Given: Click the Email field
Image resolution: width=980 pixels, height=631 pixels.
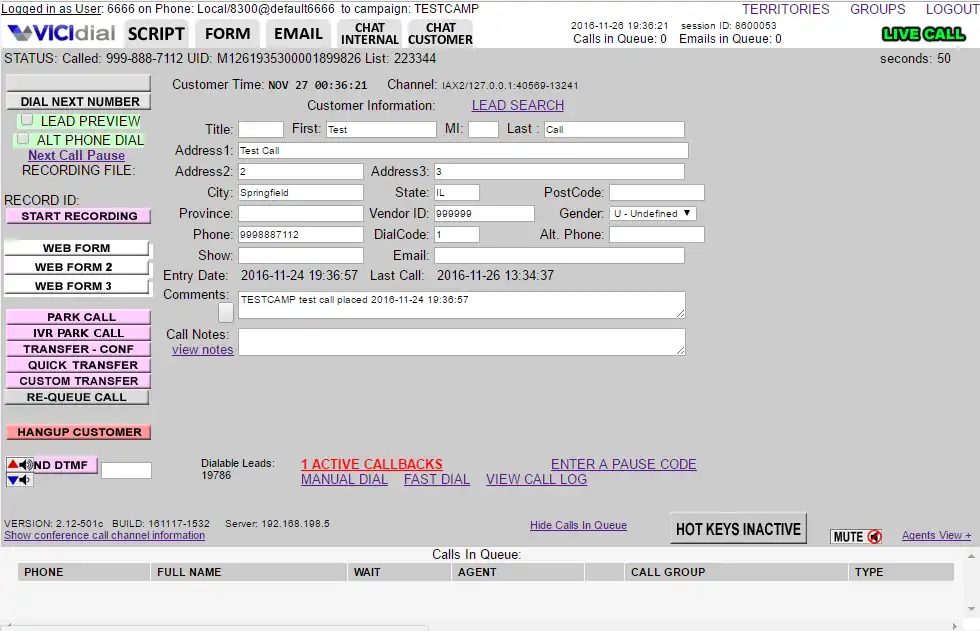Looking at the screenshot, I should click(x=559, y=256).
